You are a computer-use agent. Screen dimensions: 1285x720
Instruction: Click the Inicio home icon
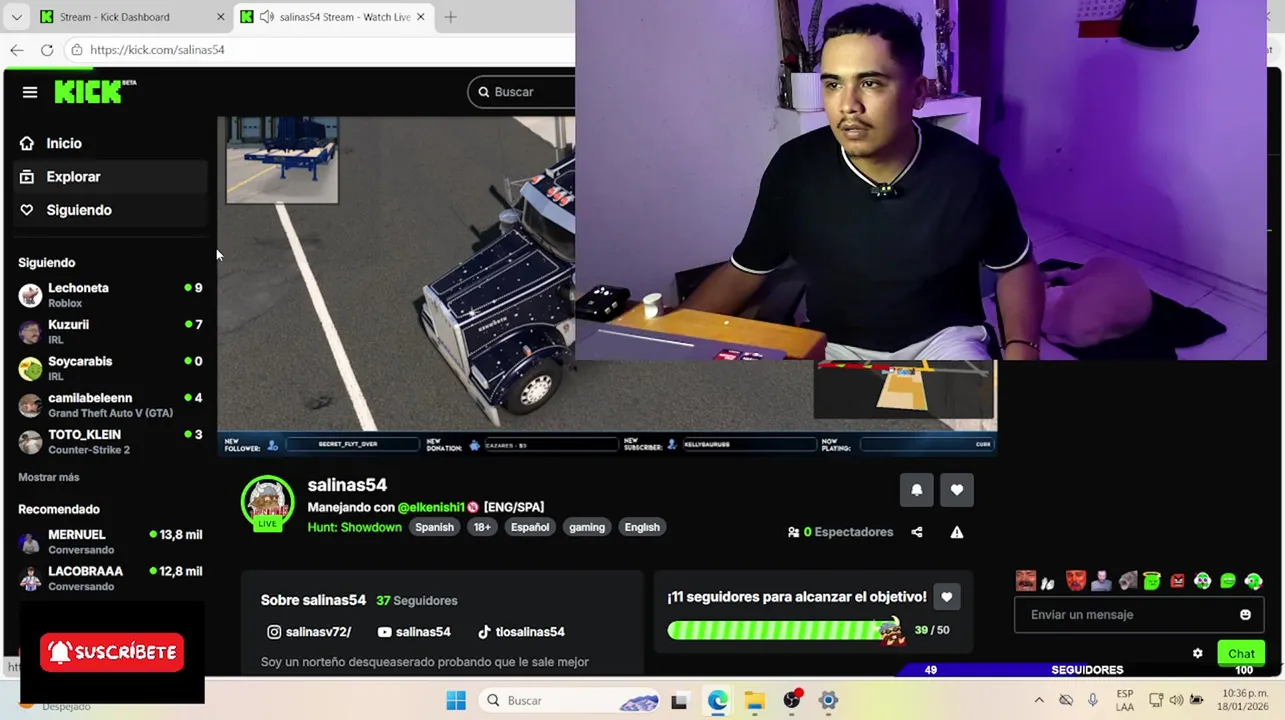coord(27,143)
